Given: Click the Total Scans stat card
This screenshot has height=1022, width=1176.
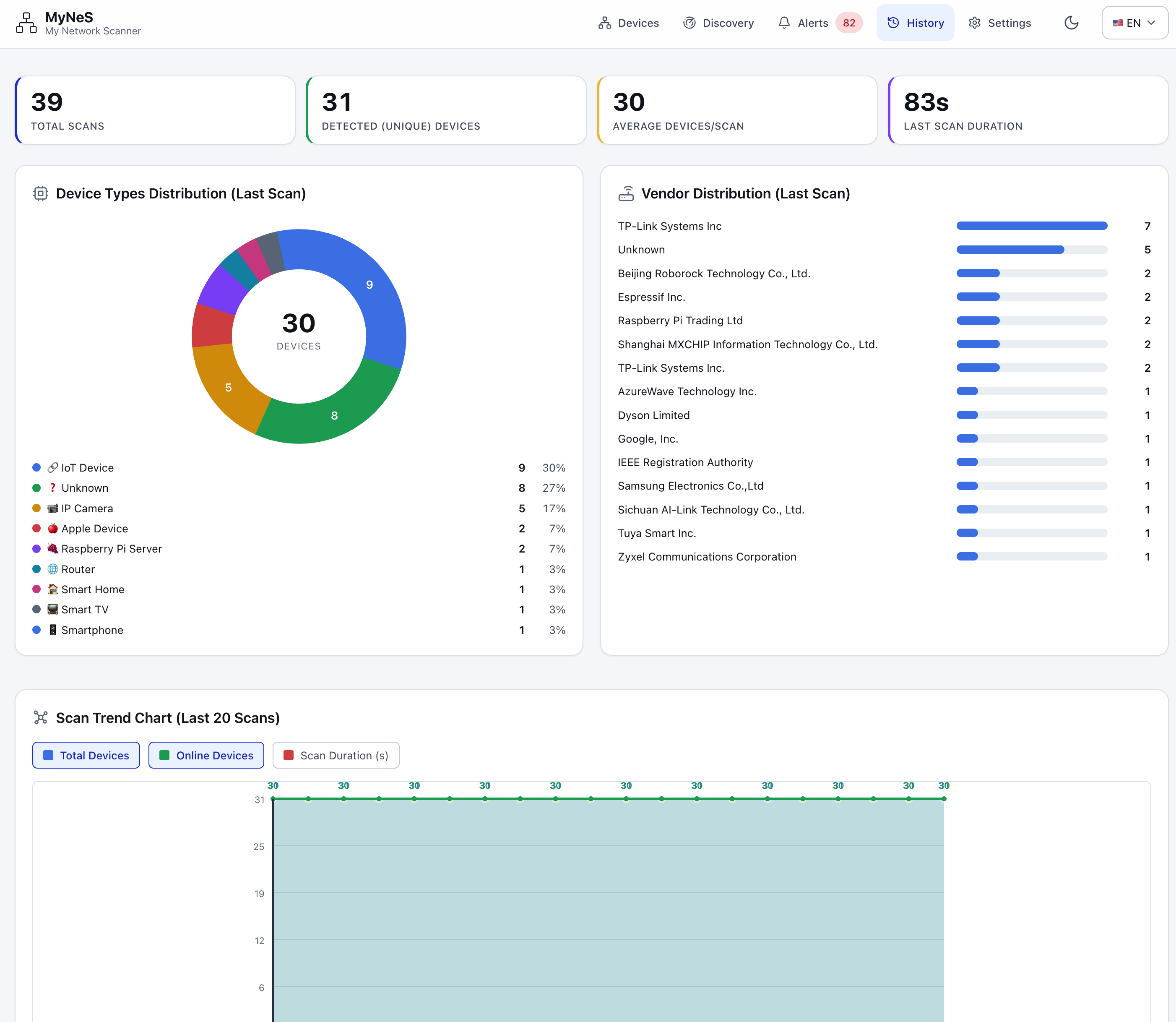Looking at the screenshot, I should click(x=155, y=110).
